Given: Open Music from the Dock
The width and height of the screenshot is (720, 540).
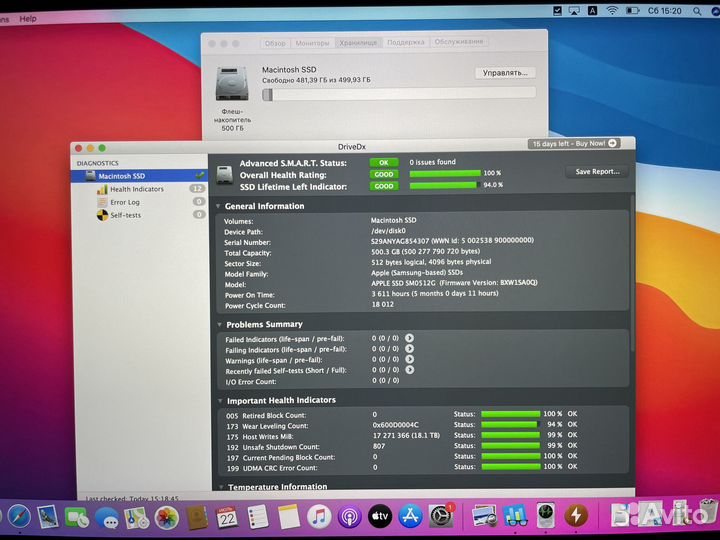Looking at the screenshot, I should click(319, 517).
